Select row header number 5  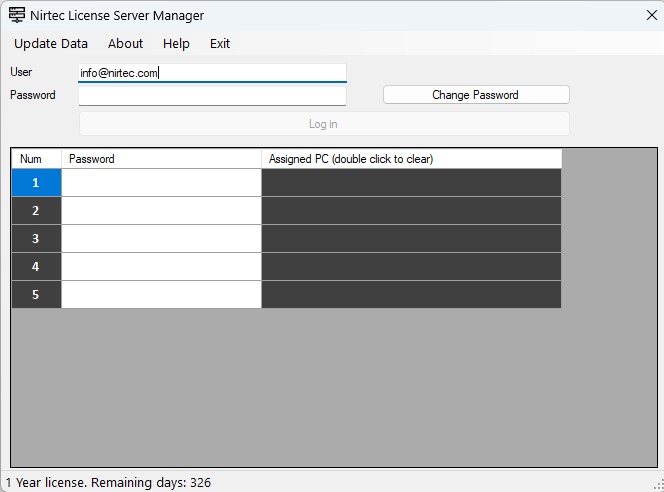click(x=36, y=294)
